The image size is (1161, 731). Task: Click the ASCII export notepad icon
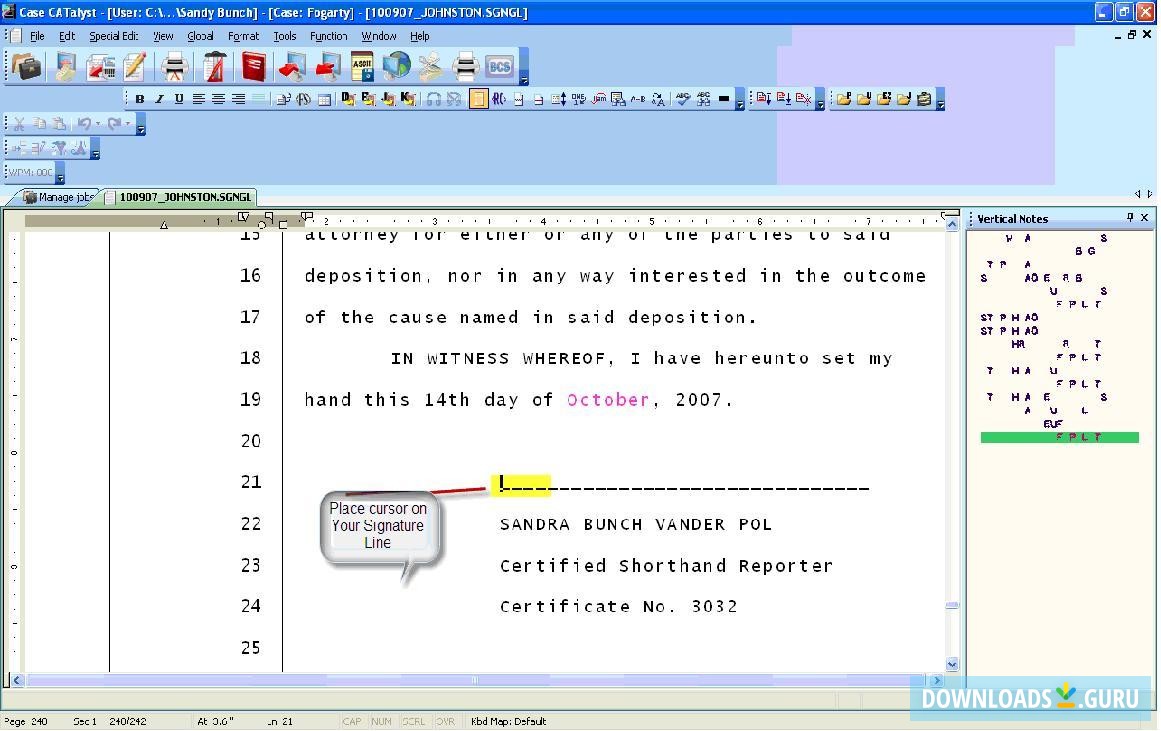pos(362,67)
